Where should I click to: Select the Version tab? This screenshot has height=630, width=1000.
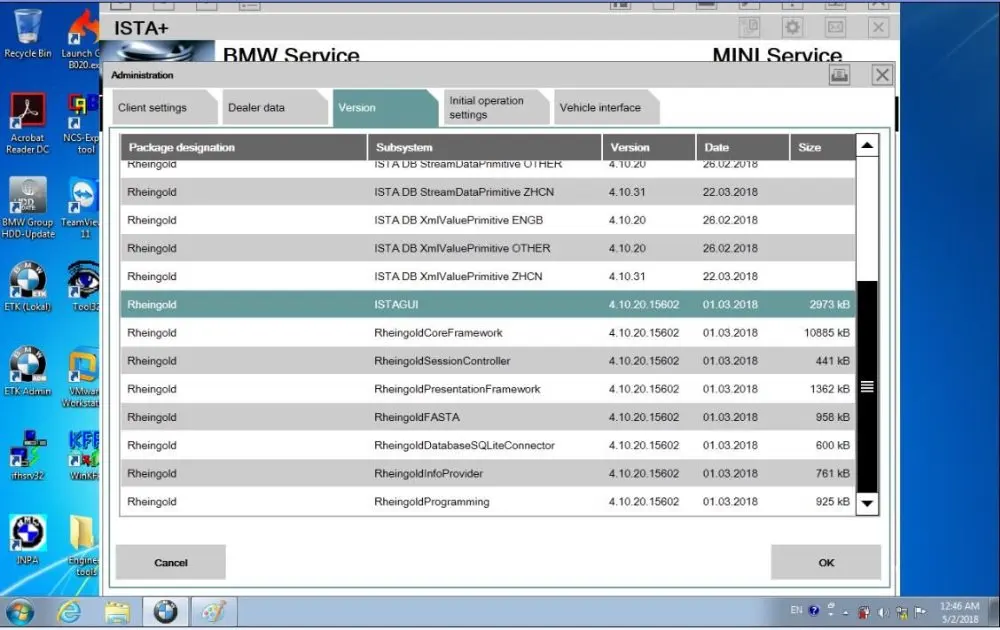(385, 108)
